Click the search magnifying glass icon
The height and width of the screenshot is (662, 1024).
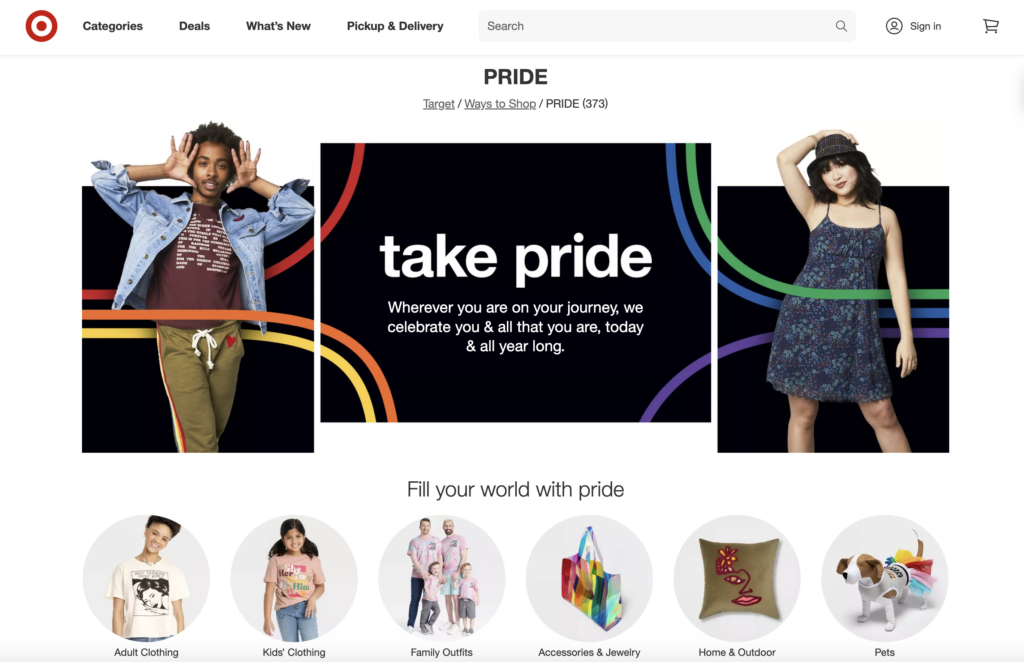tap(841, 26)
